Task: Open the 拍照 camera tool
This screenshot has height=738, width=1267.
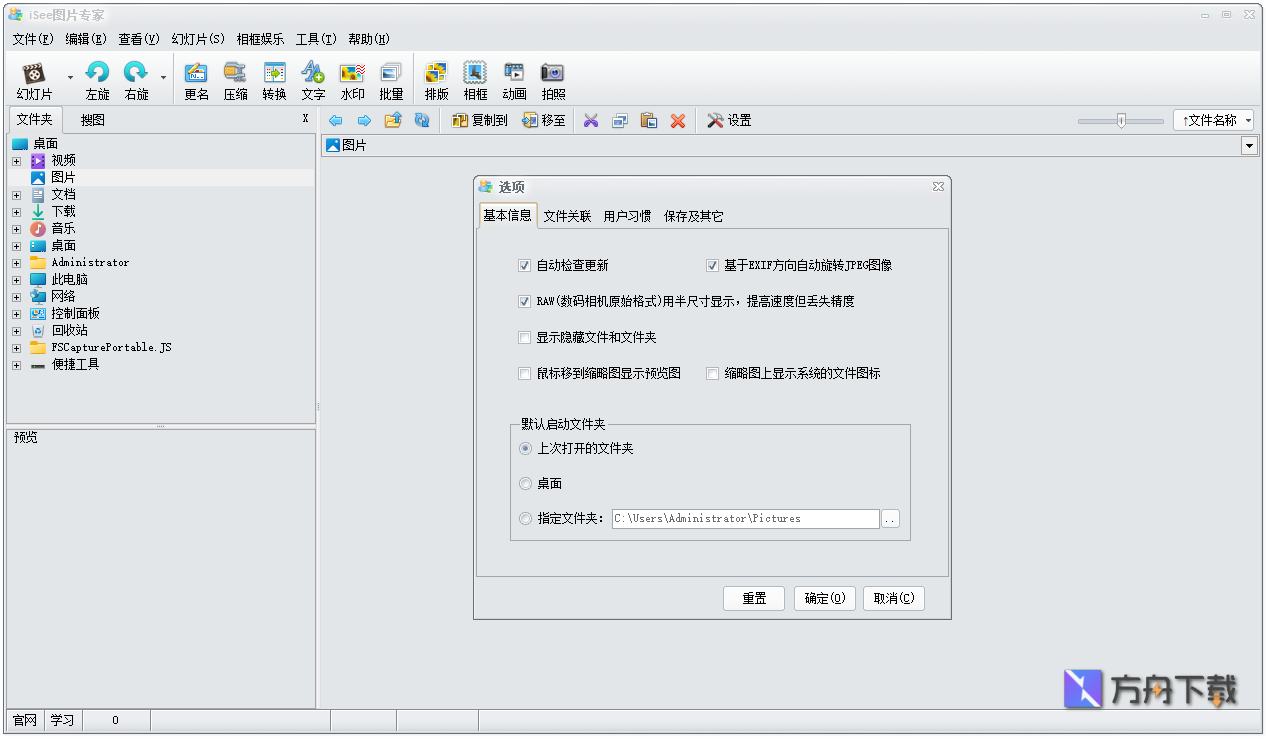Action: click(x=553, y=81)
